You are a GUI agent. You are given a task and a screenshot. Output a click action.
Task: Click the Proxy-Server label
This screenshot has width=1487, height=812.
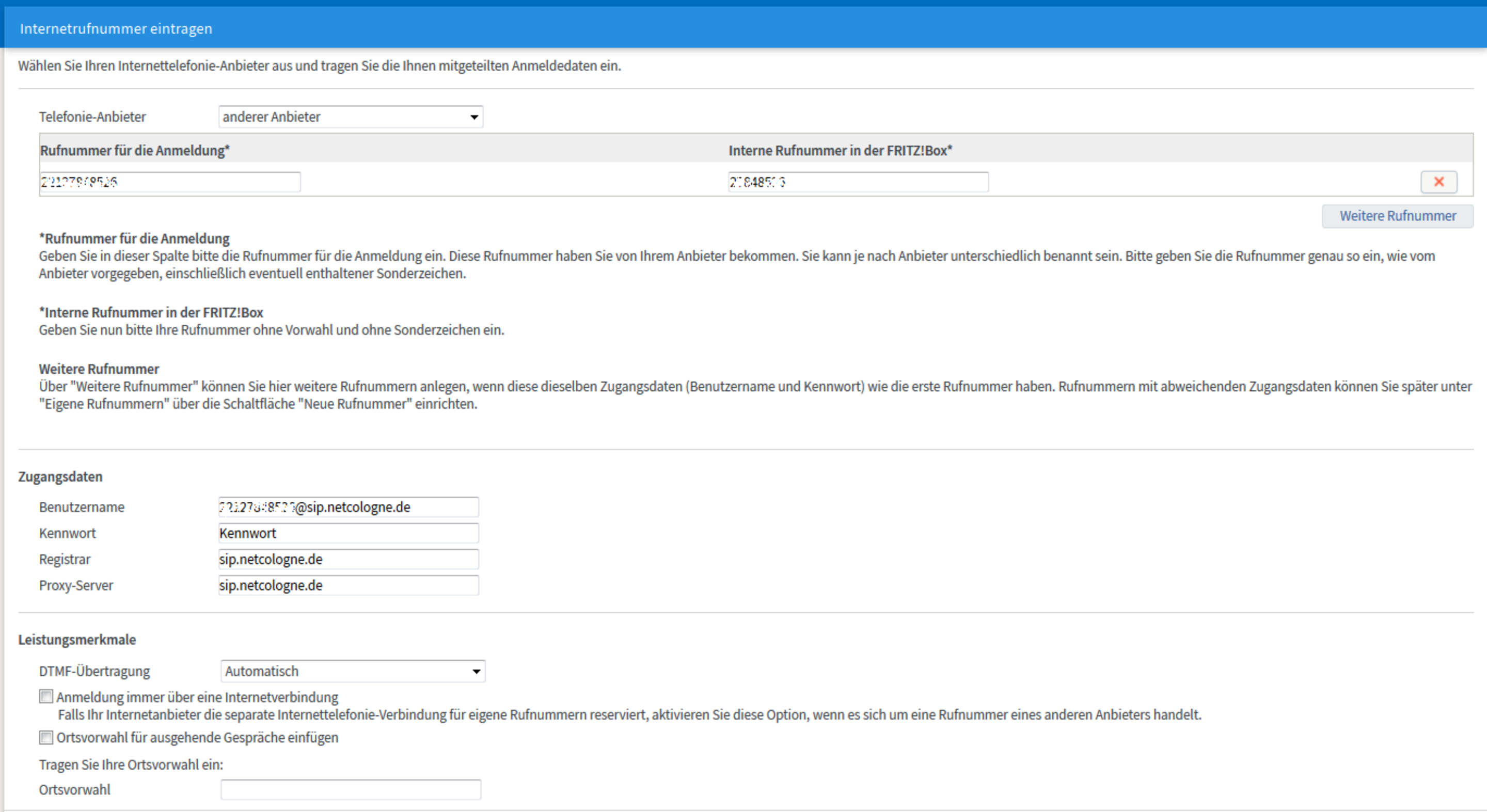point(76,585)
